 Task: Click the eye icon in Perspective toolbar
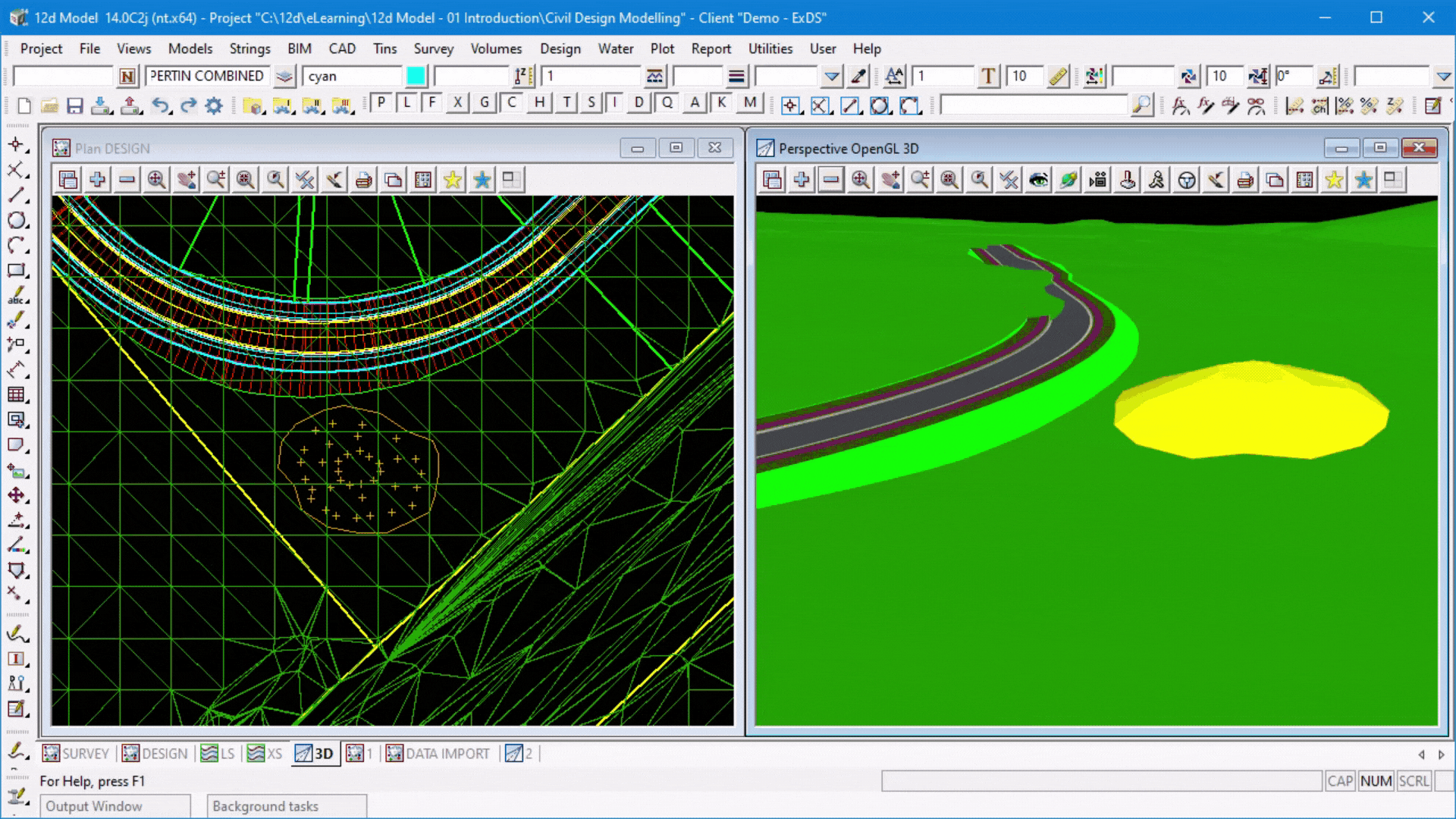tap(1038, 180)
